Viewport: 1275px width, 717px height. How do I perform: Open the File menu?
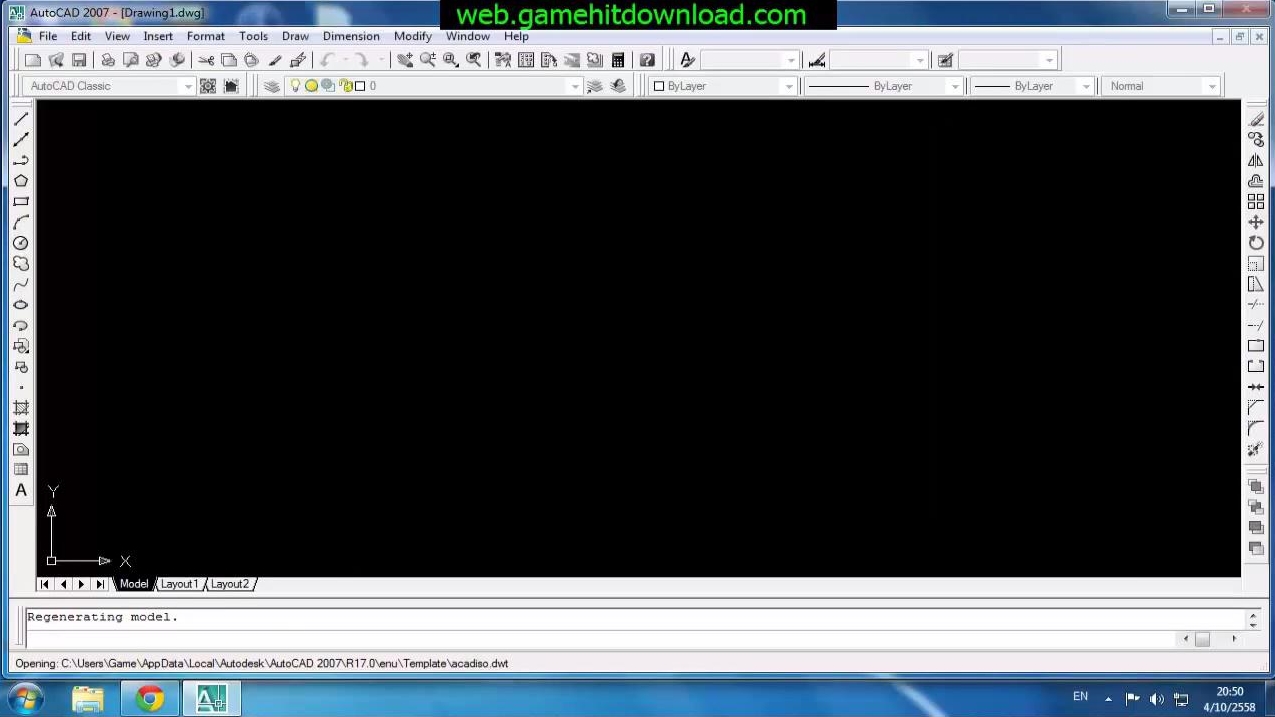(x=48, y=36)
